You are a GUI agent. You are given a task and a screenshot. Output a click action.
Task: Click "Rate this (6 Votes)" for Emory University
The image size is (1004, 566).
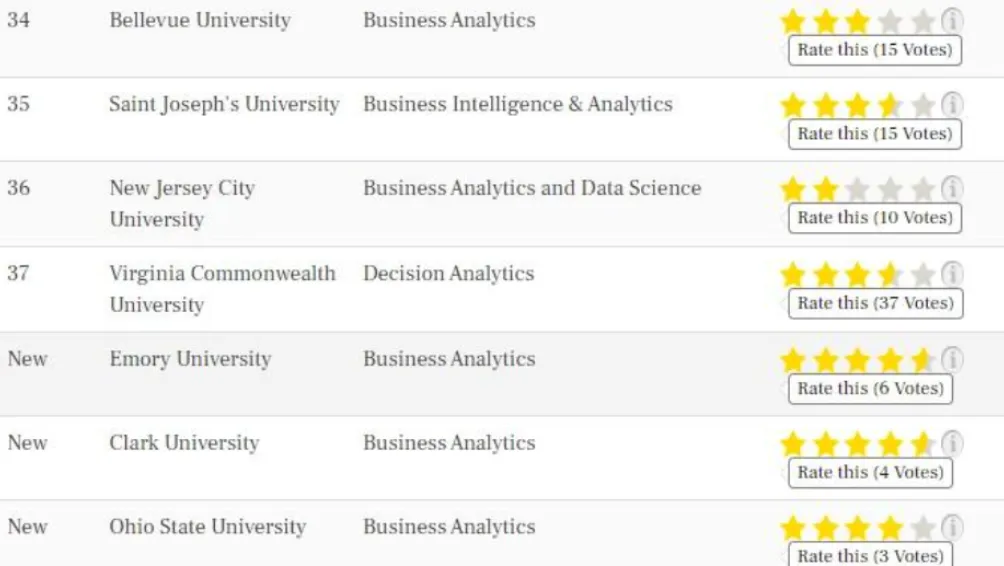[x=870, y=388]
